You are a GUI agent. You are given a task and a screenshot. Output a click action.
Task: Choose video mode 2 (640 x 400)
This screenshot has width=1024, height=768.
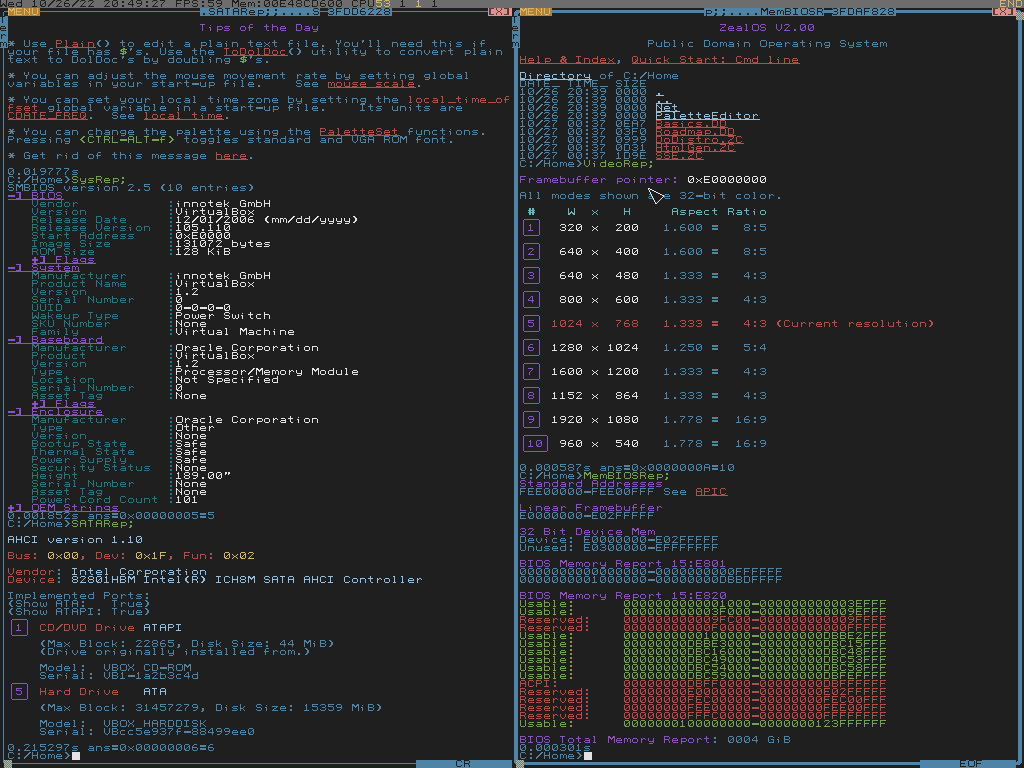pos(531,251)
